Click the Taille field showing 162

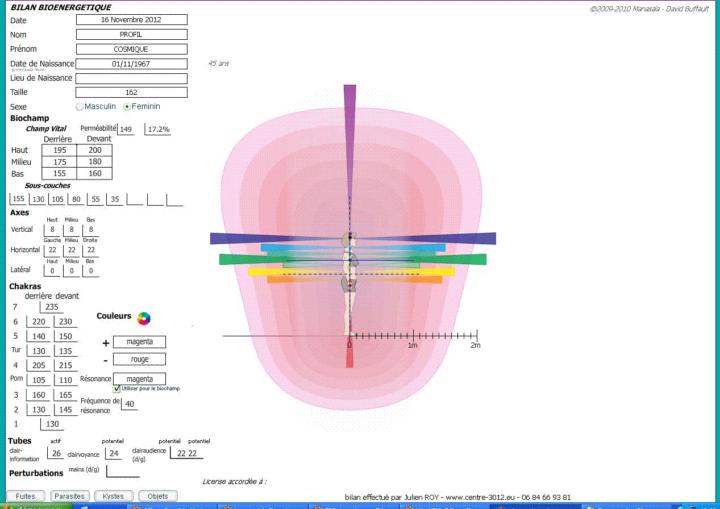point(132,92)
